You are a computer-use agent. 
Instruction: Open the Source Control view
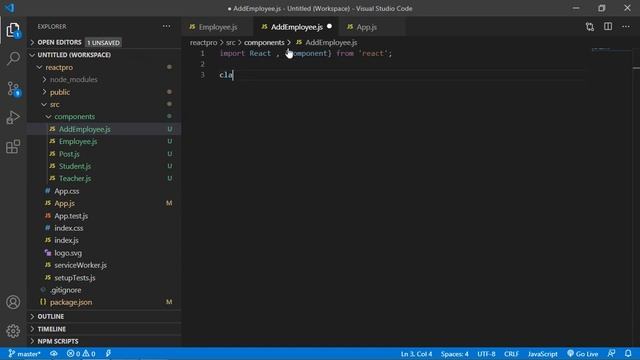coord(13,88)
